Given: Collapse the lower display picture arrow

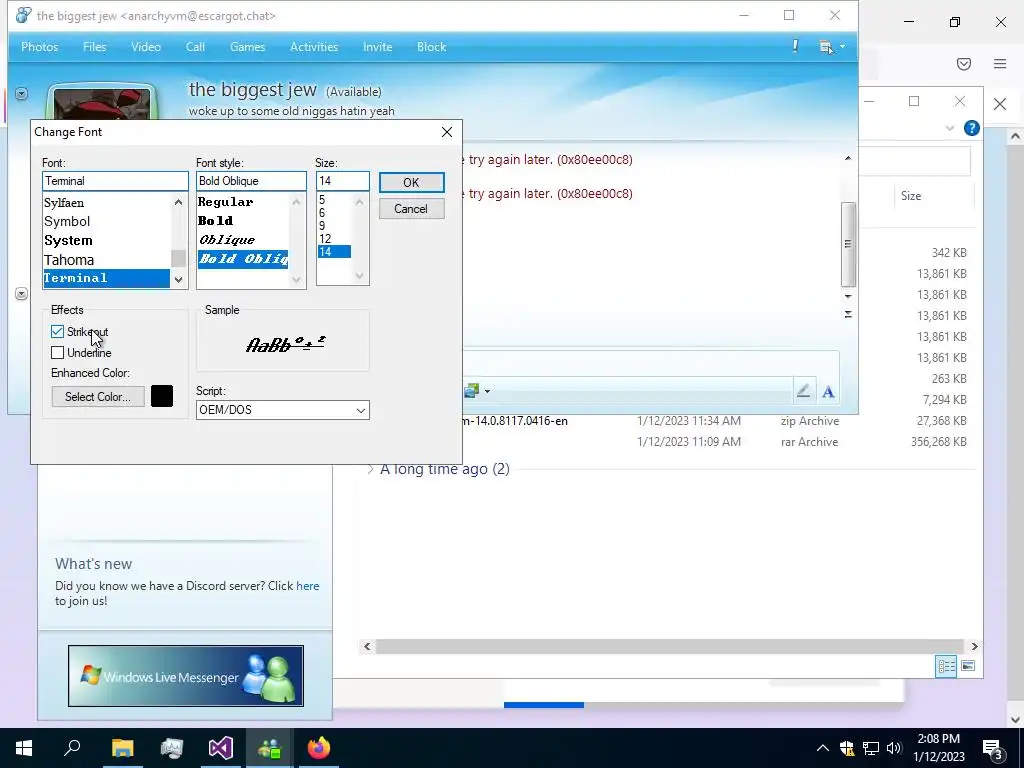Looking at the screenshot, I should point(22,294).
